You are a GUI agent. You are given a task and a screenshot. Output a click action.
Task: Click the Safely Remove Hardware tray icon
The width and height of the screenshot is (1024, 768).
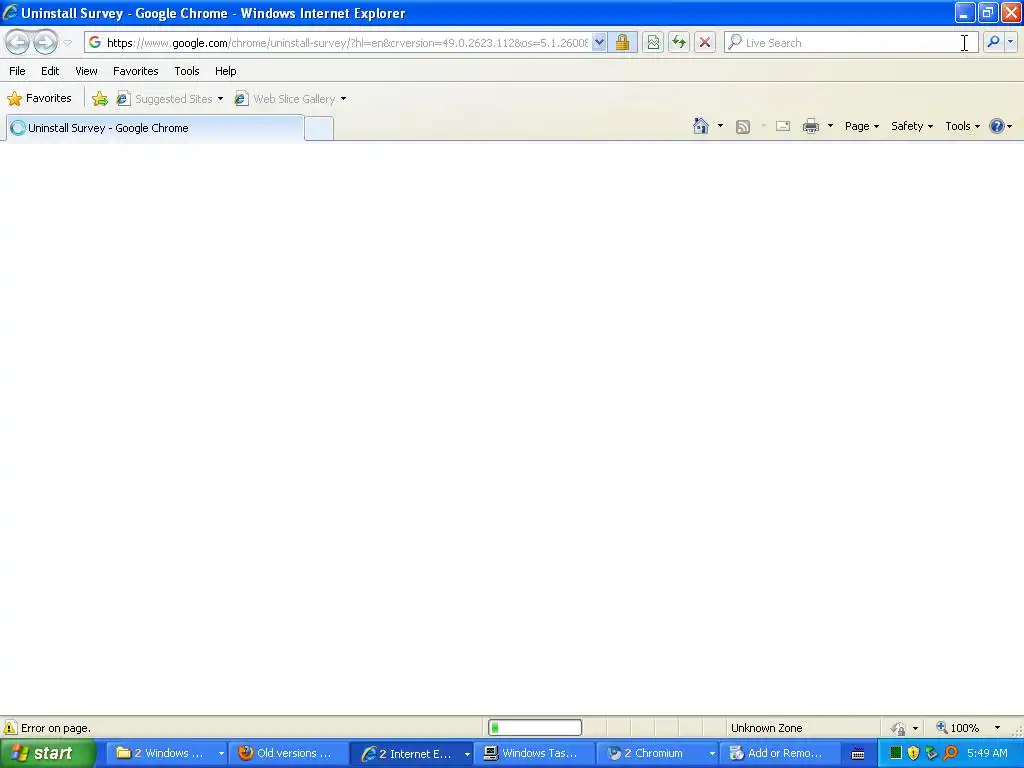coord(932,754)
